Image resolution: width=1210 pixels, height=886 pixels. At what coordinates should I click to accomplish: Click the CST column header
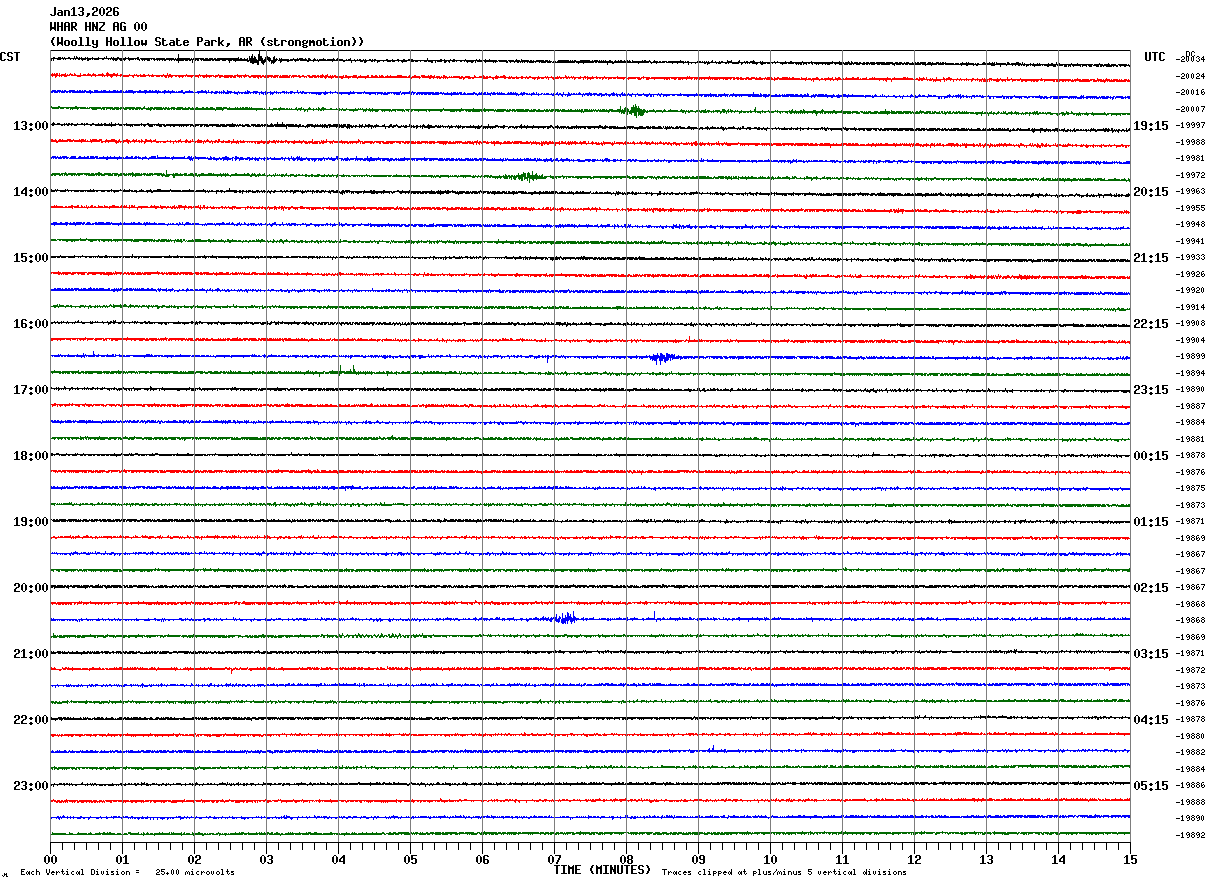tap(10, 57)
